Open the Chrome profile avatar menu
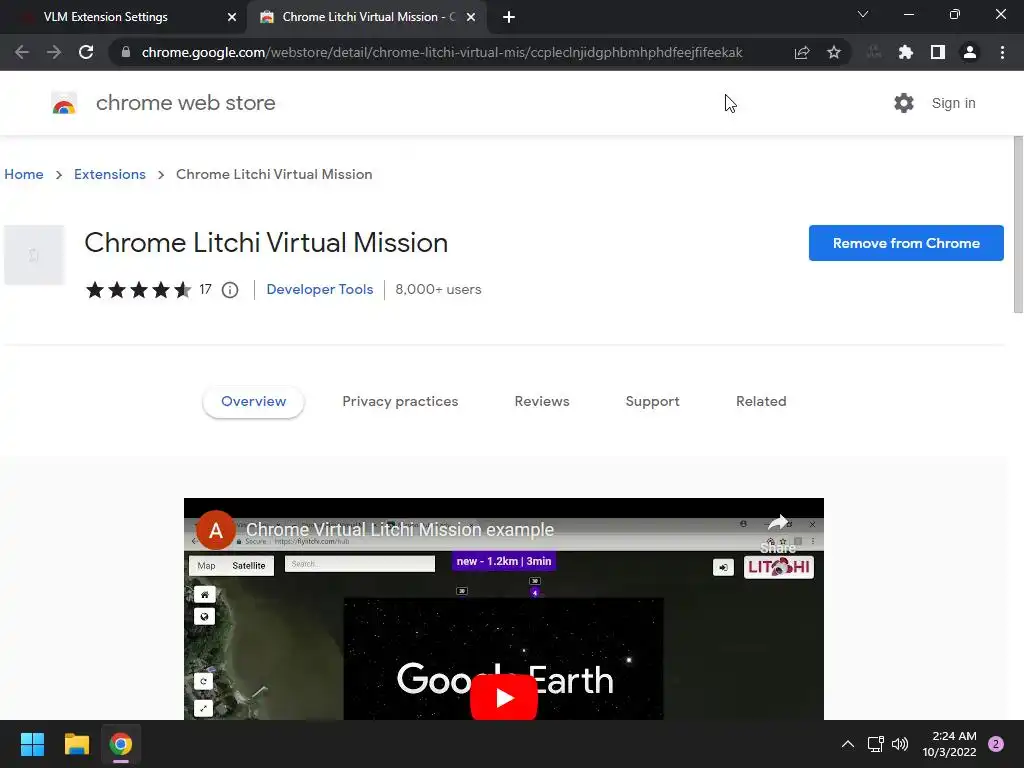The image size is (1024, 768). click(x=970, y=52)
